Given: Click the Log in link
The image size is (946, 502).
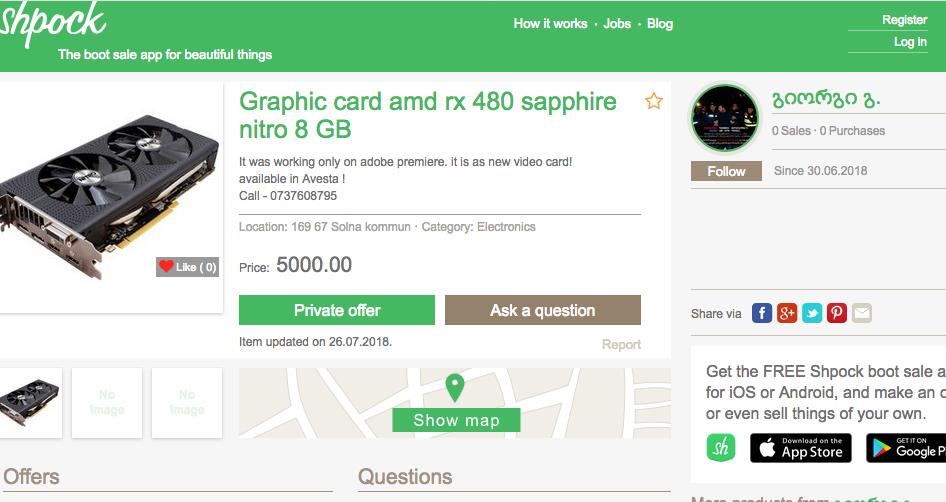Looking at the screenshot, I should (x=910, y=42).
